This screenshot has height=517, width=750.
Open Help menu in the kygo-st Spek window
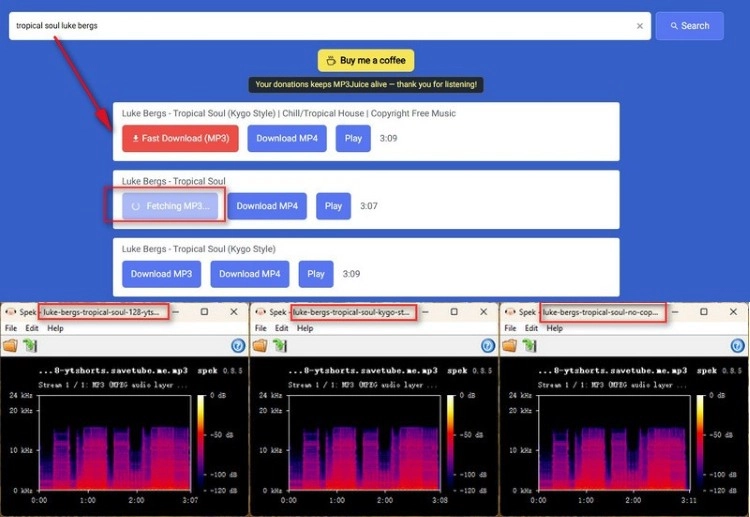click(x=305, y=328)
